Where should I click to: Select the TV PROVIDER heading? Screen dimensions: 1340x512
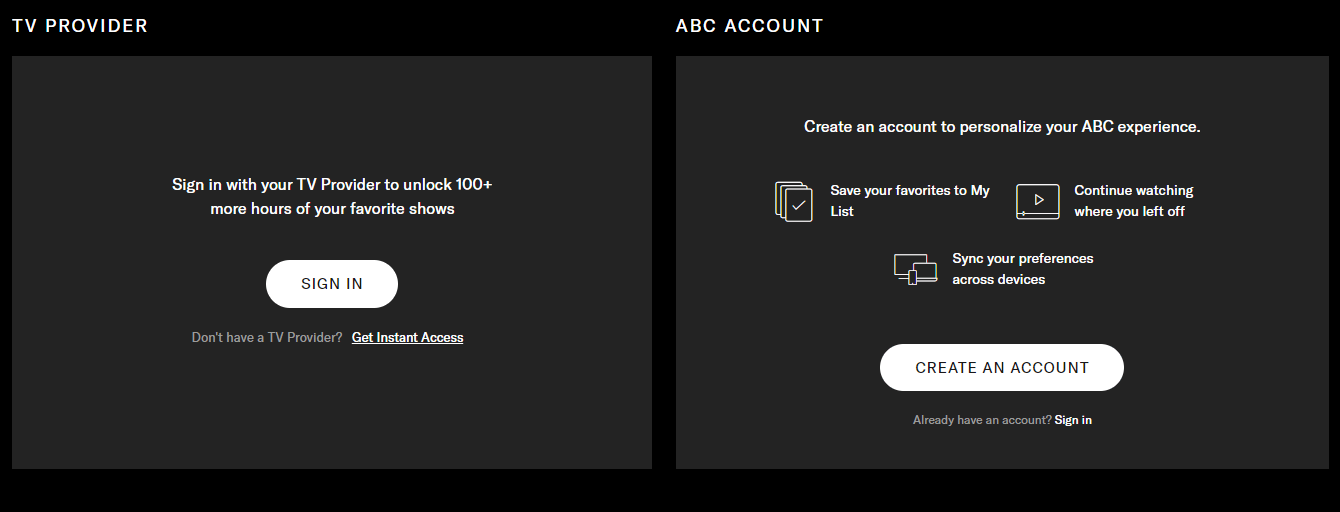tap(80, 26)
